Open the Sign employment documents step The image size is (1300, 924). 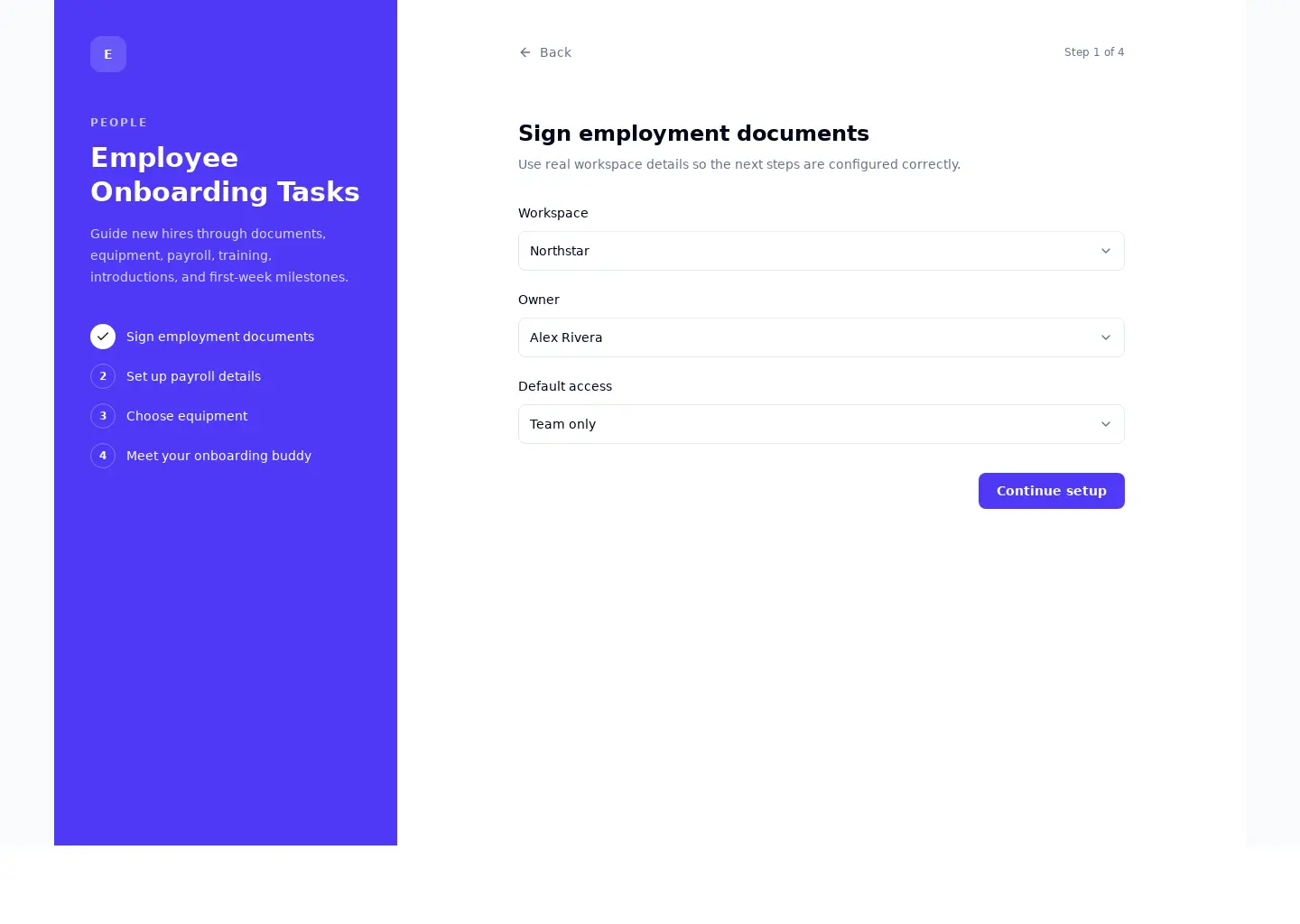click(220, 337)
